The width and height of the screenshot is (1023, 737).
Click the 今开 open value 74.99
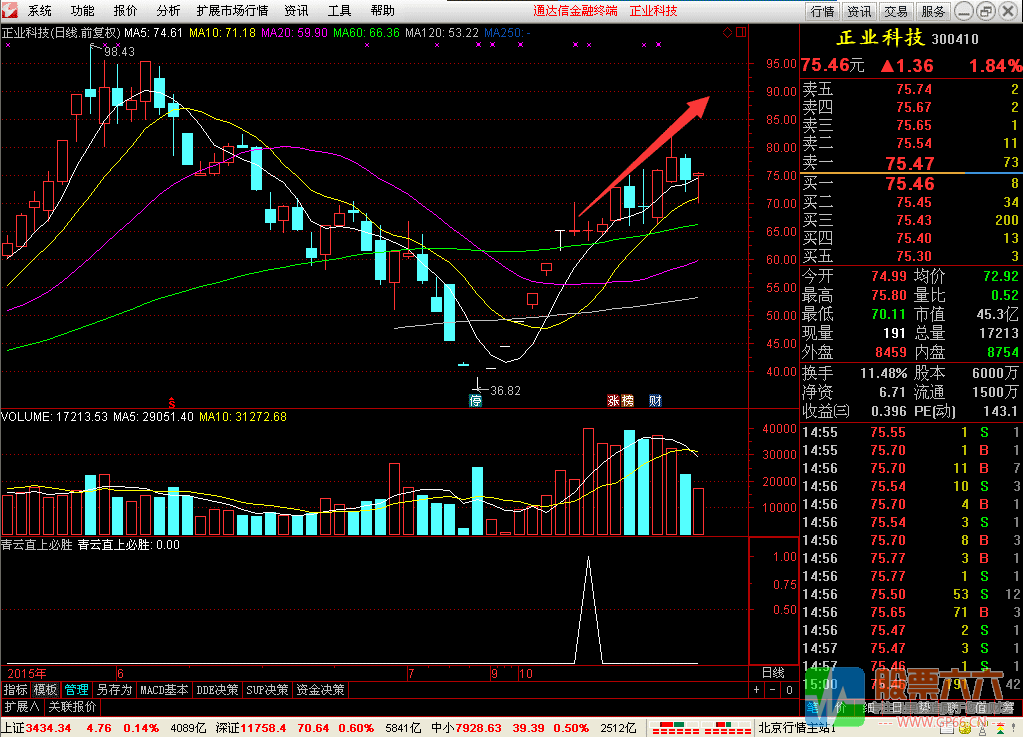click(x=889, y=277)
